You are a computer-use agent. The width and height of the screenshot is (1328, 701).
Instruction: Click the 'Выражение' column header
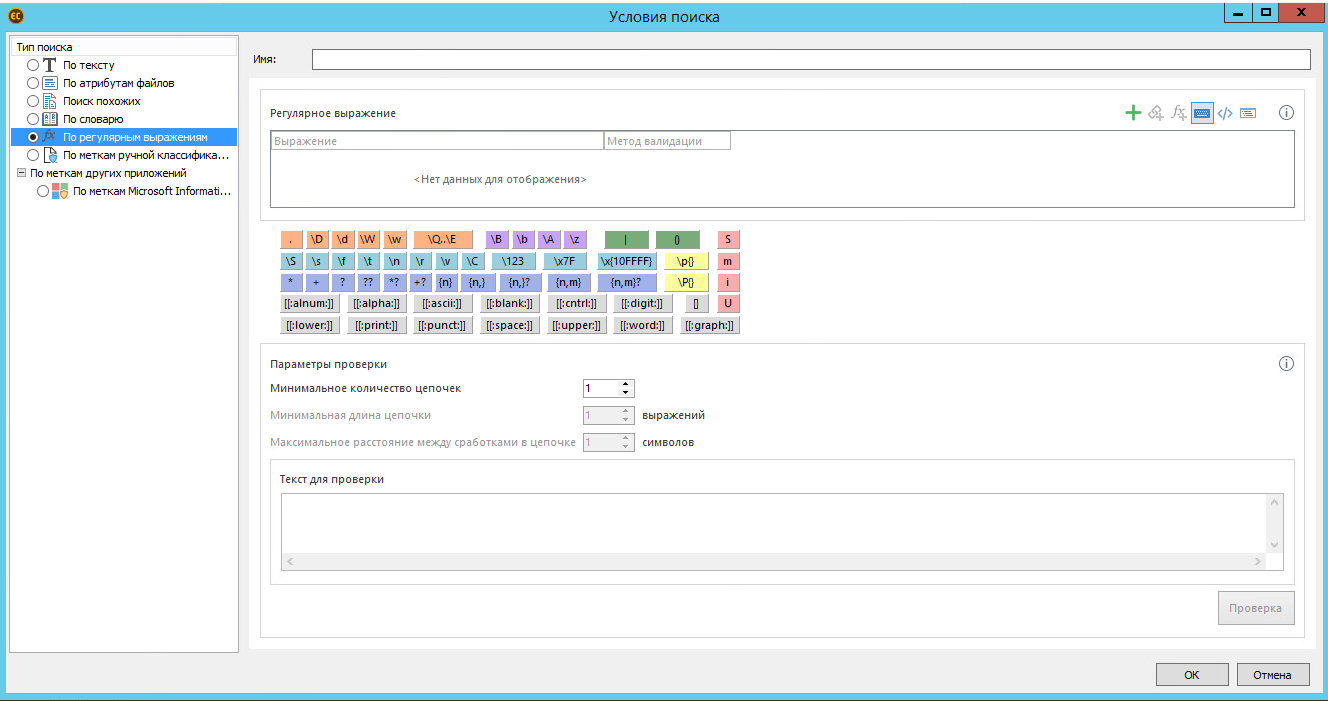(437, 141)
